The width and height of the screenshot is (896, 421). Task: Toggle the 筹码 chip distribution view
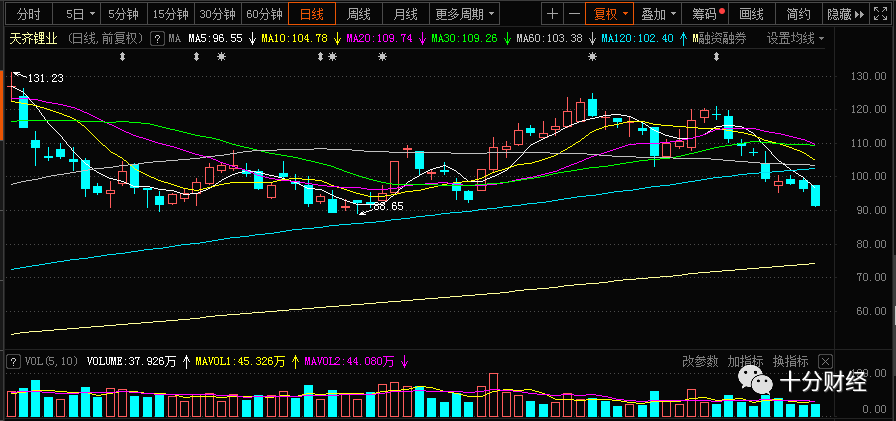pos(709,14)
